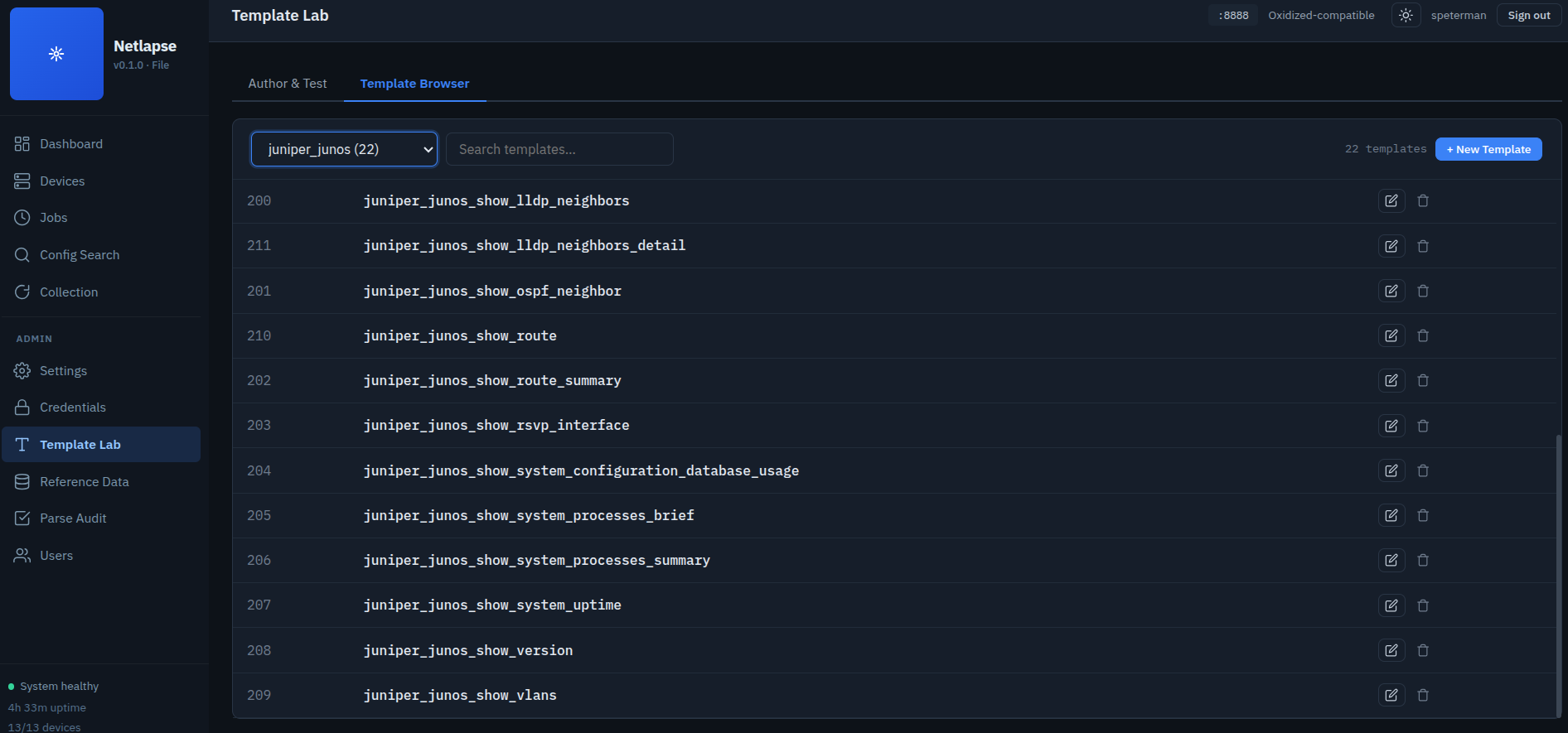Click the juniper_junos_show_route template name
Image resolution: width=1568 pixels, height=733 pixels.
coord(460,336)
